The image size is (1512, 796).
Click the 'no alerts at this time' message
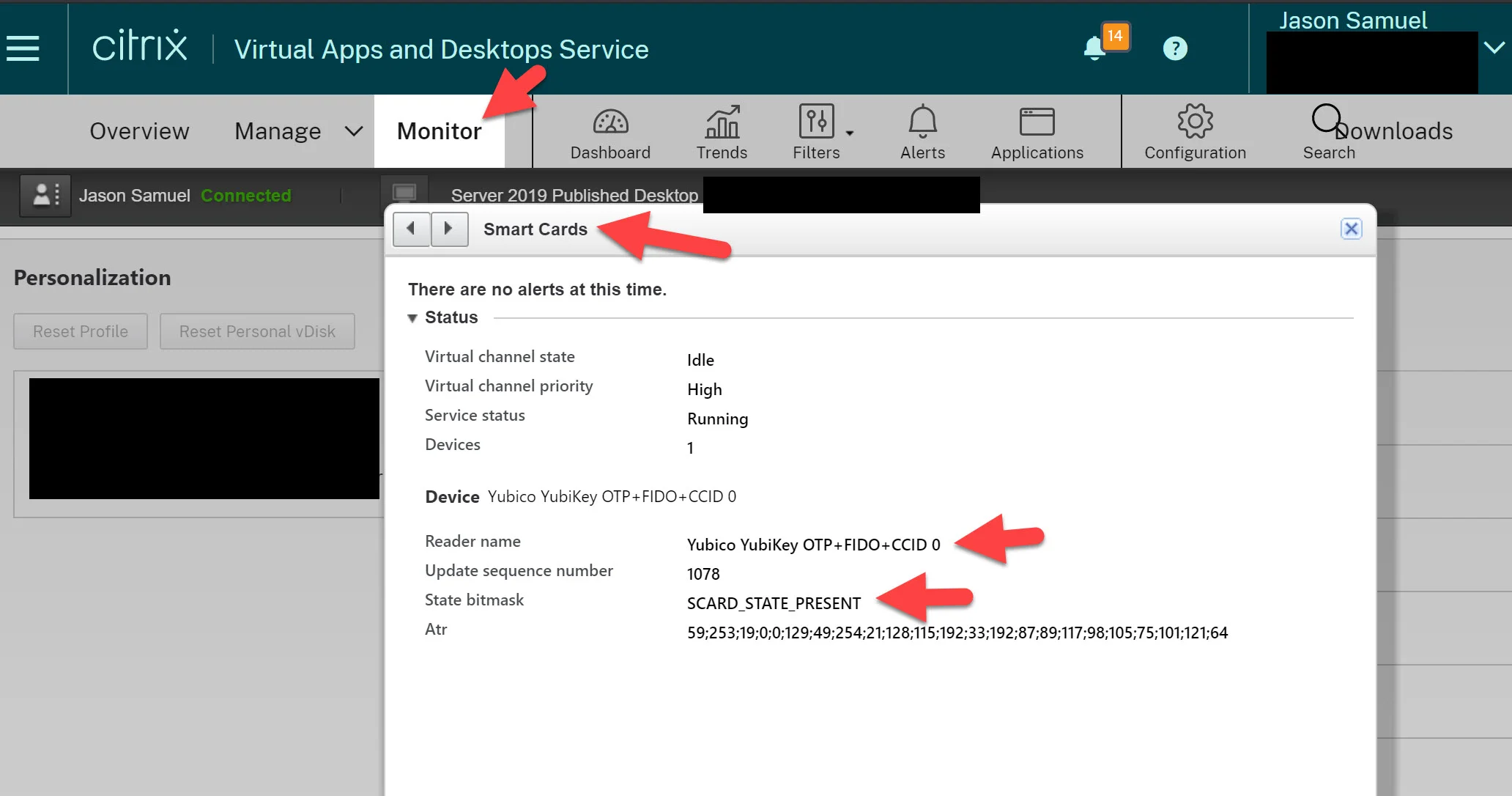[537, 290]
